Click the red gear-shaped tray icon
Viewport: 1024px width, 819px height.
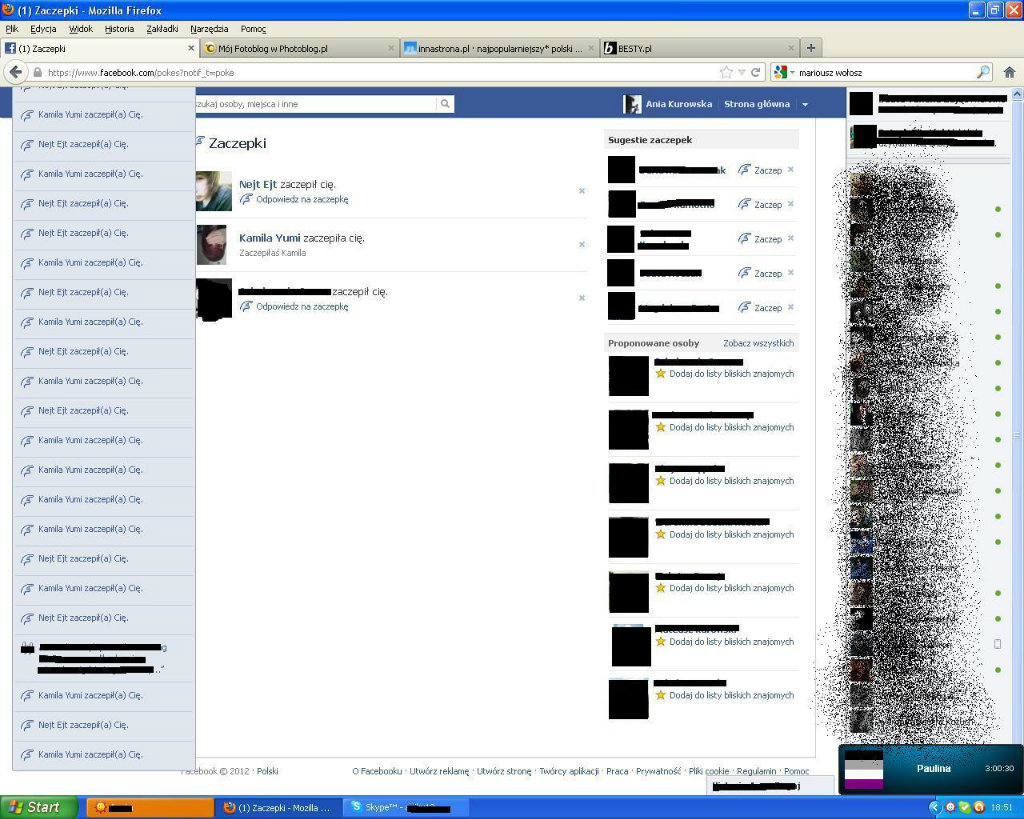point(950,807)
